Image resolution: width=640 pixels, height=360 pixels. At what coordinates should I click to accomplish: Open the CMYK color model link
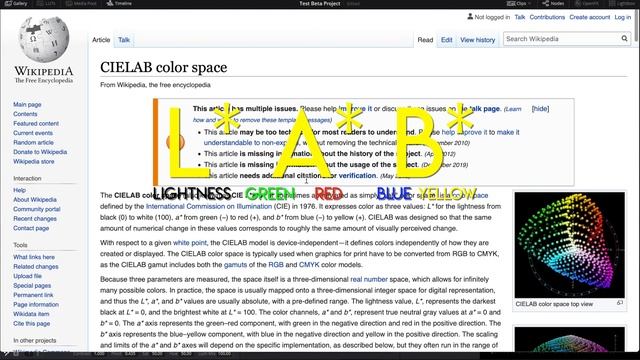[x=309, y=264]
